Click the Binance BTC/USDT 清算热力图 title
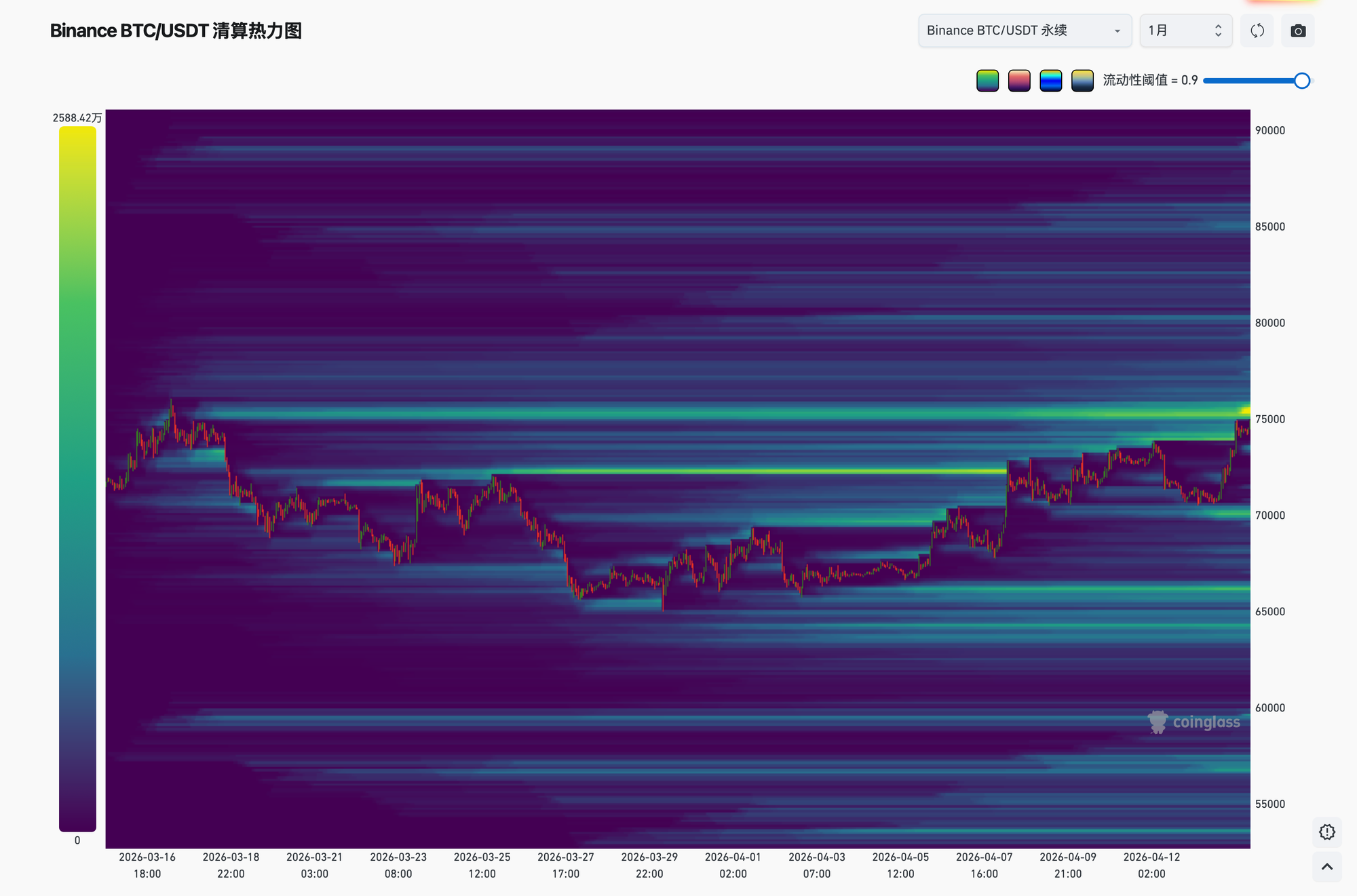The image size is (1357, 896). coord(176,31)
